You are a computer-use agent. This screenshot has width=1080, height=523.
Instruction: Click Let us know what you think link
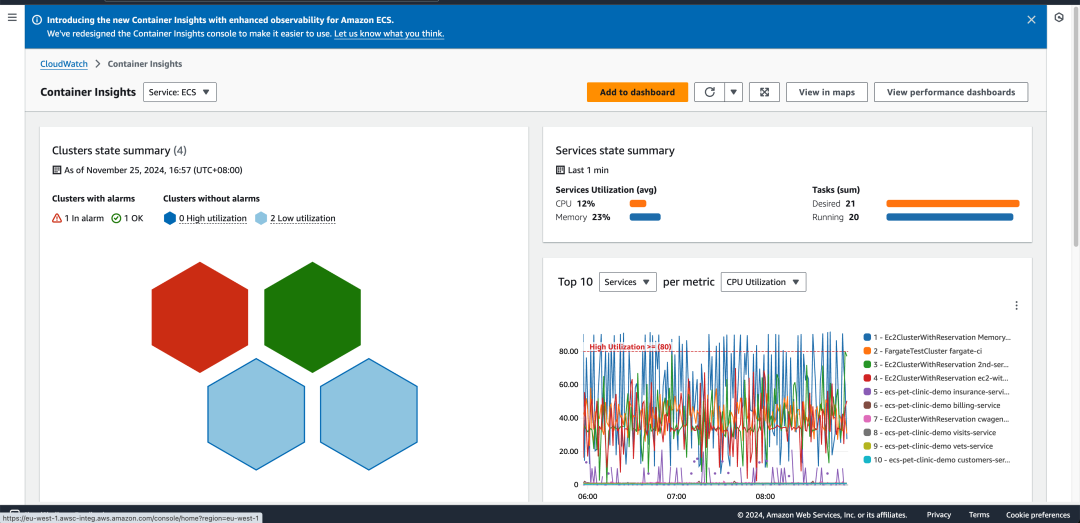pos(389,33)
